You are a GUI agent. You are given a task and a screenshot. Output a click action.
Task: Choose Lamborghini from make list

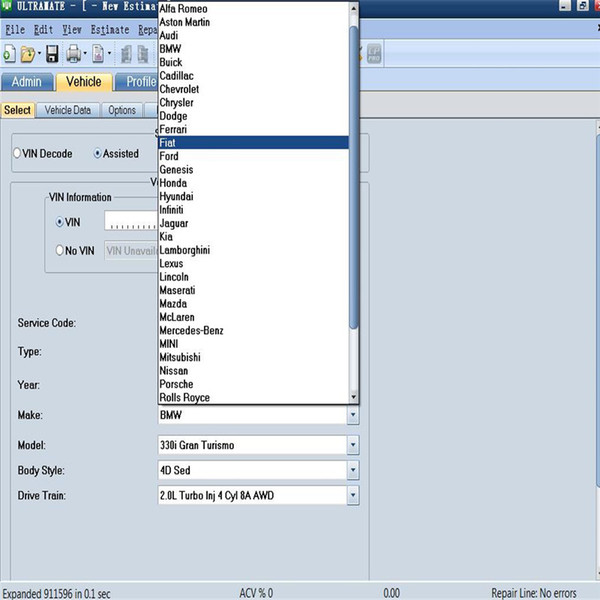pyautogui.click(x=253, y=250)
